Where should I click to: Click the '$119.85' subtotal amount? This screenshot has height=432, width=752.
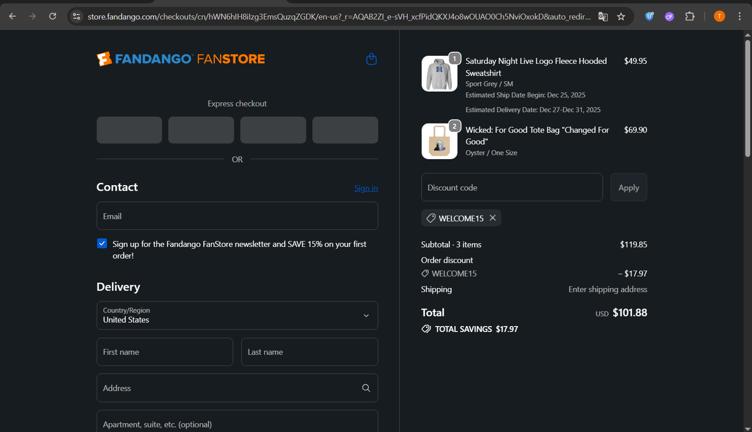(633, 245)
